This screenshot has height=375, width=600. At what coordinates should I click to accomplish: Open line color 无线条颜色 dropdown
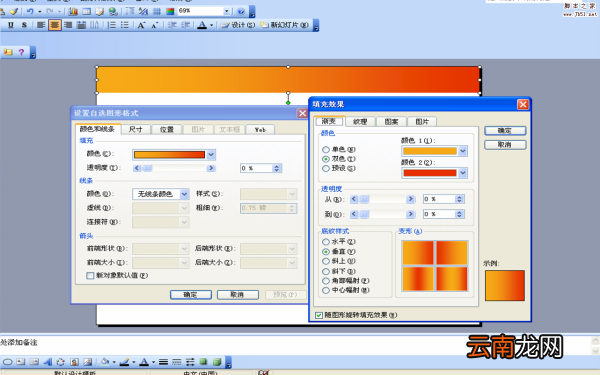pyautogui.click(x=184, y=194)
